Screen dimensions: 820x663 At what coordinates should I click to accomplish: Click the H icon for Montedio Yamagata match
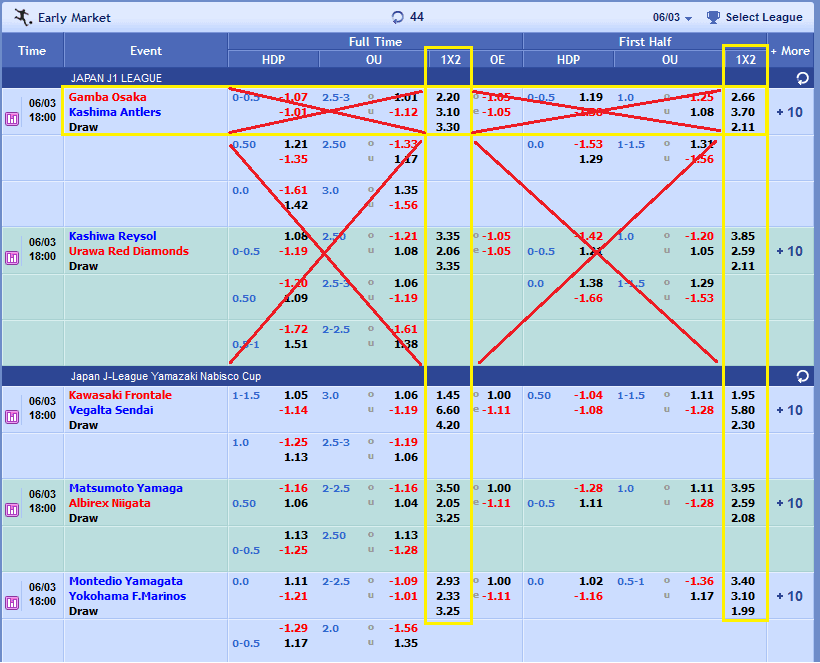pyautogui.click(x=13, y=603)
